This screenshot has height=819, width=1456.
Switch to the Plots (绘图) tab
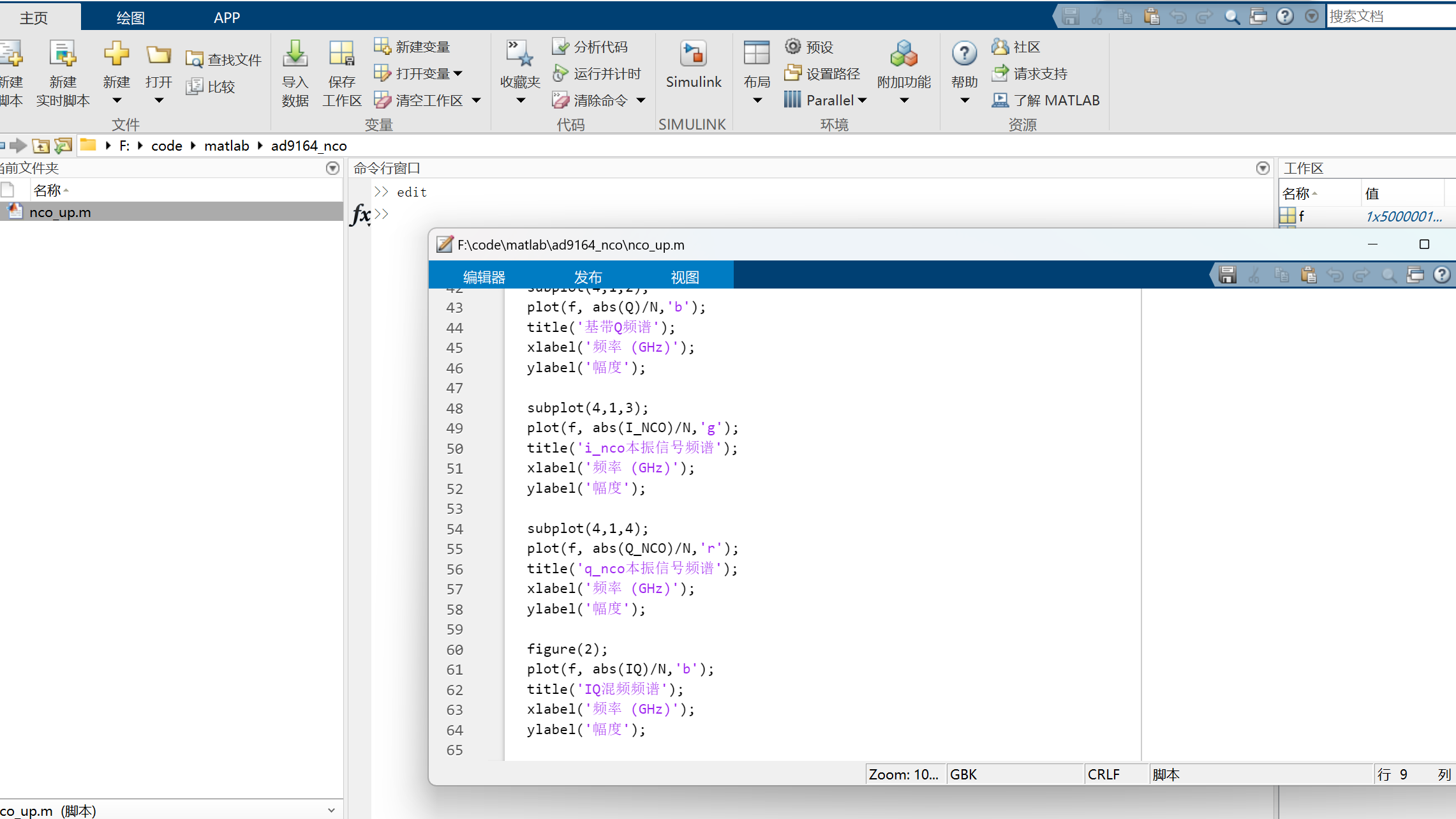[130, 17]
